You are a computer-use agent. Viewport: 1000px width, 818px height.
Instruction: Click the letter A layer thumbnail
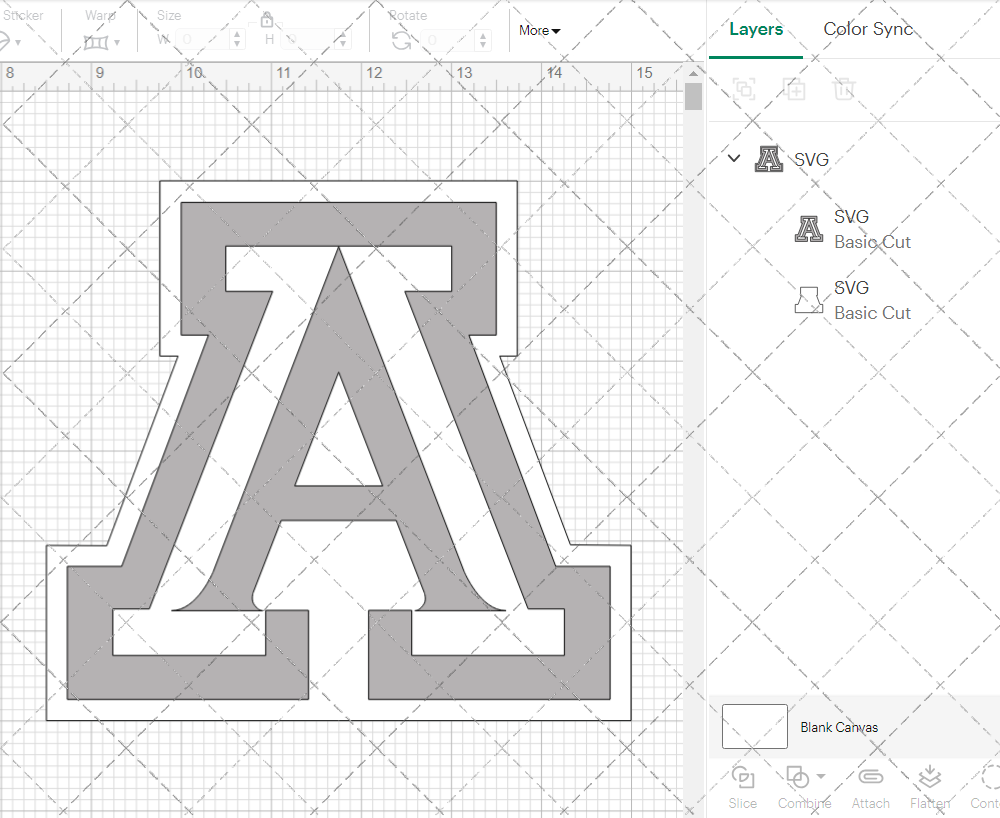pyautogui.click(x=809, y=229)
